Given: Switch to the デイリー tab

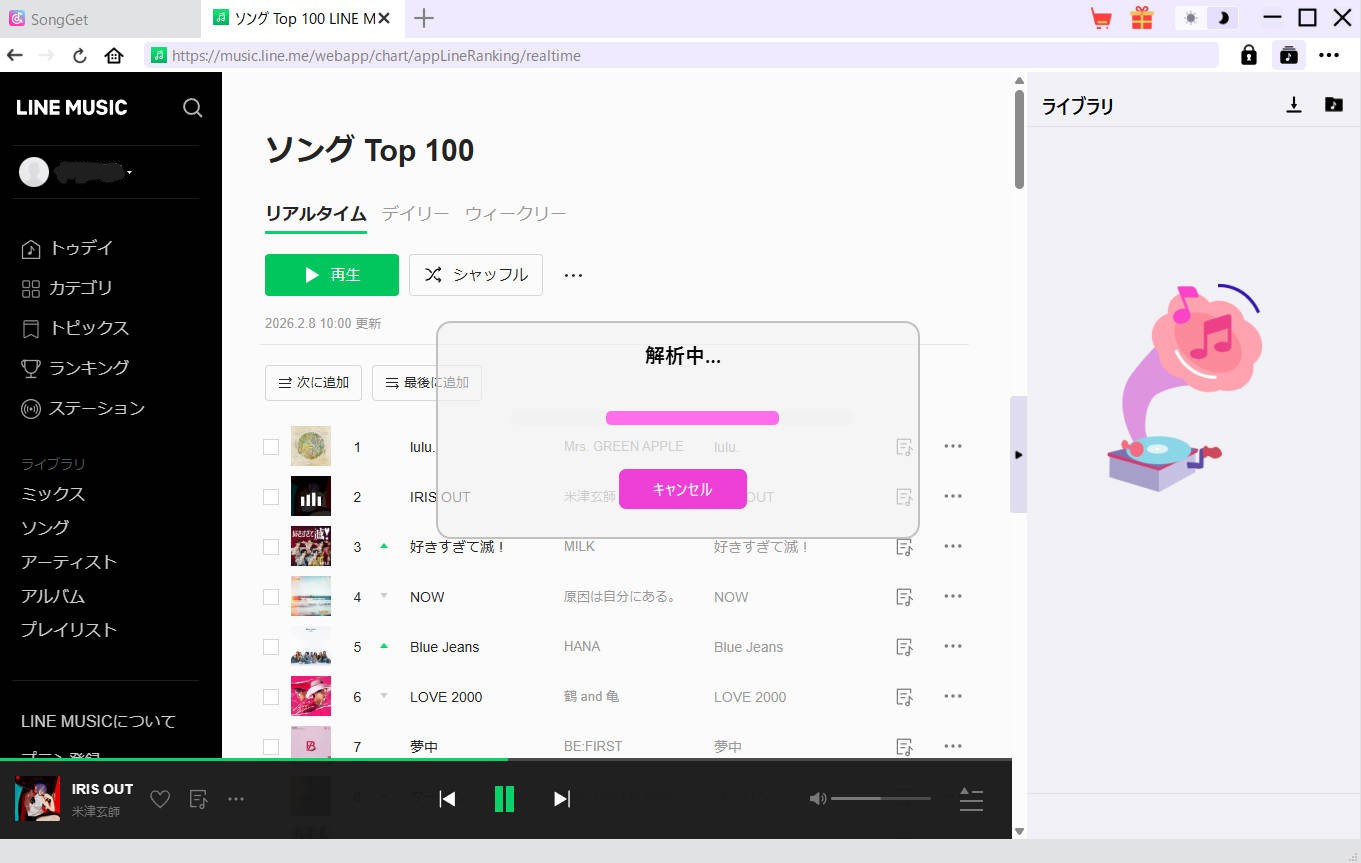Looking at the screenshot, I should pos(414,213).
